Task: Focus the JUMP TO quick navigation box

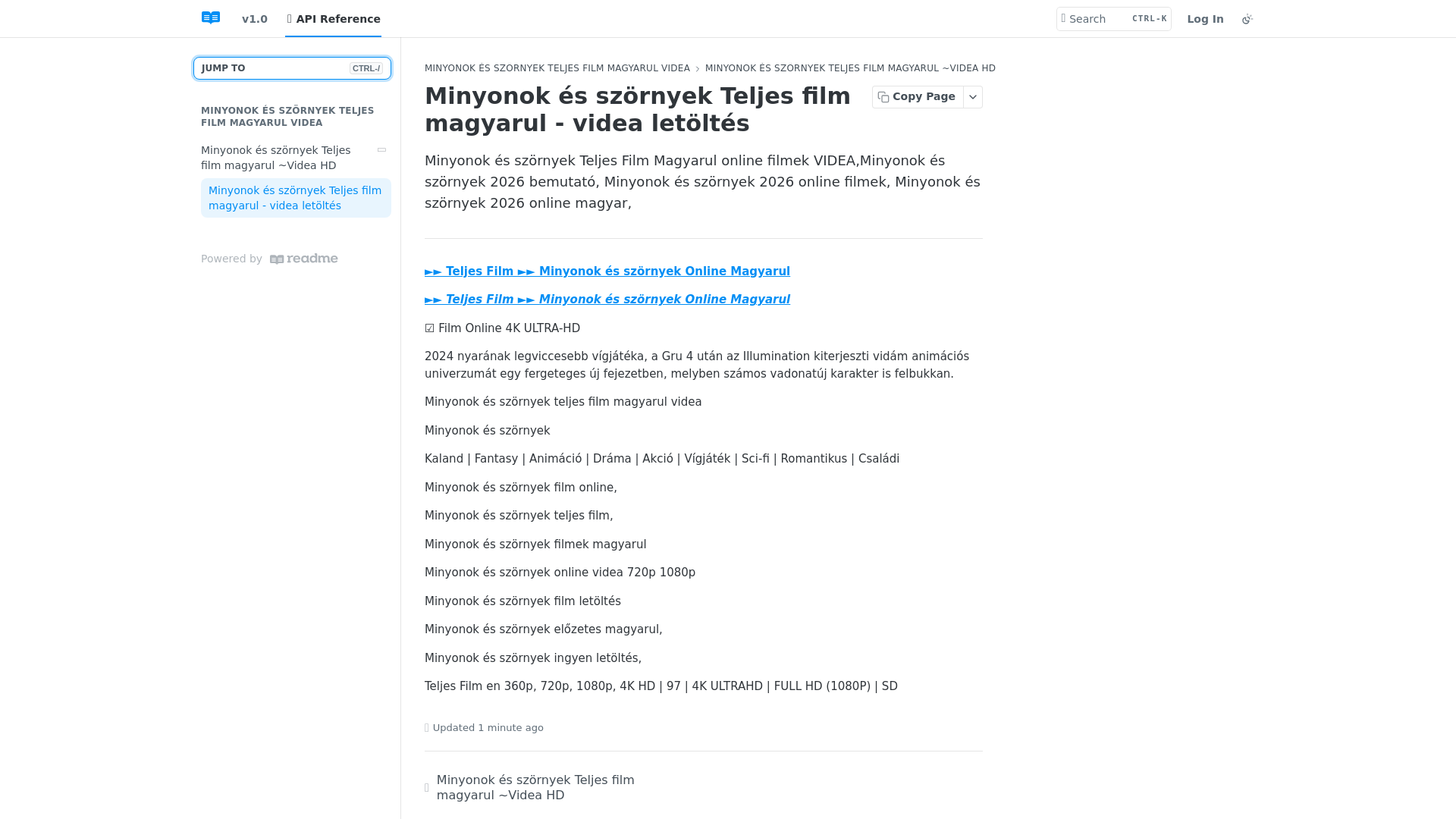Action: 292,68
